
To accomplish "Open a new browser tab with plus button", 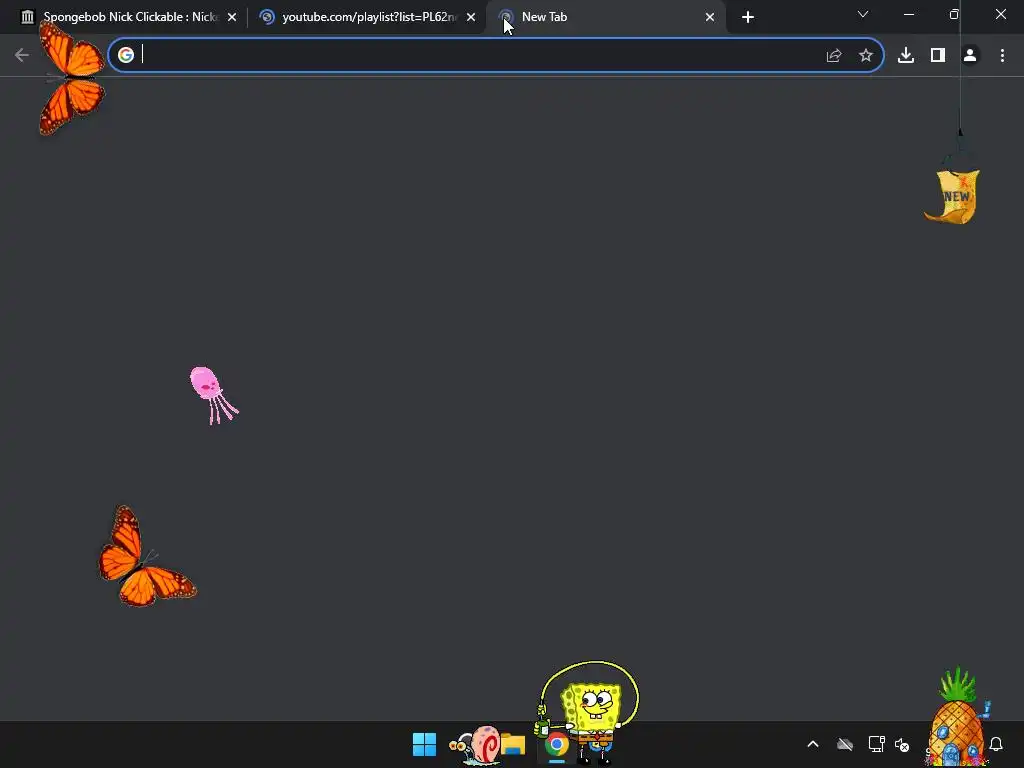I will (x=748, y=17).
